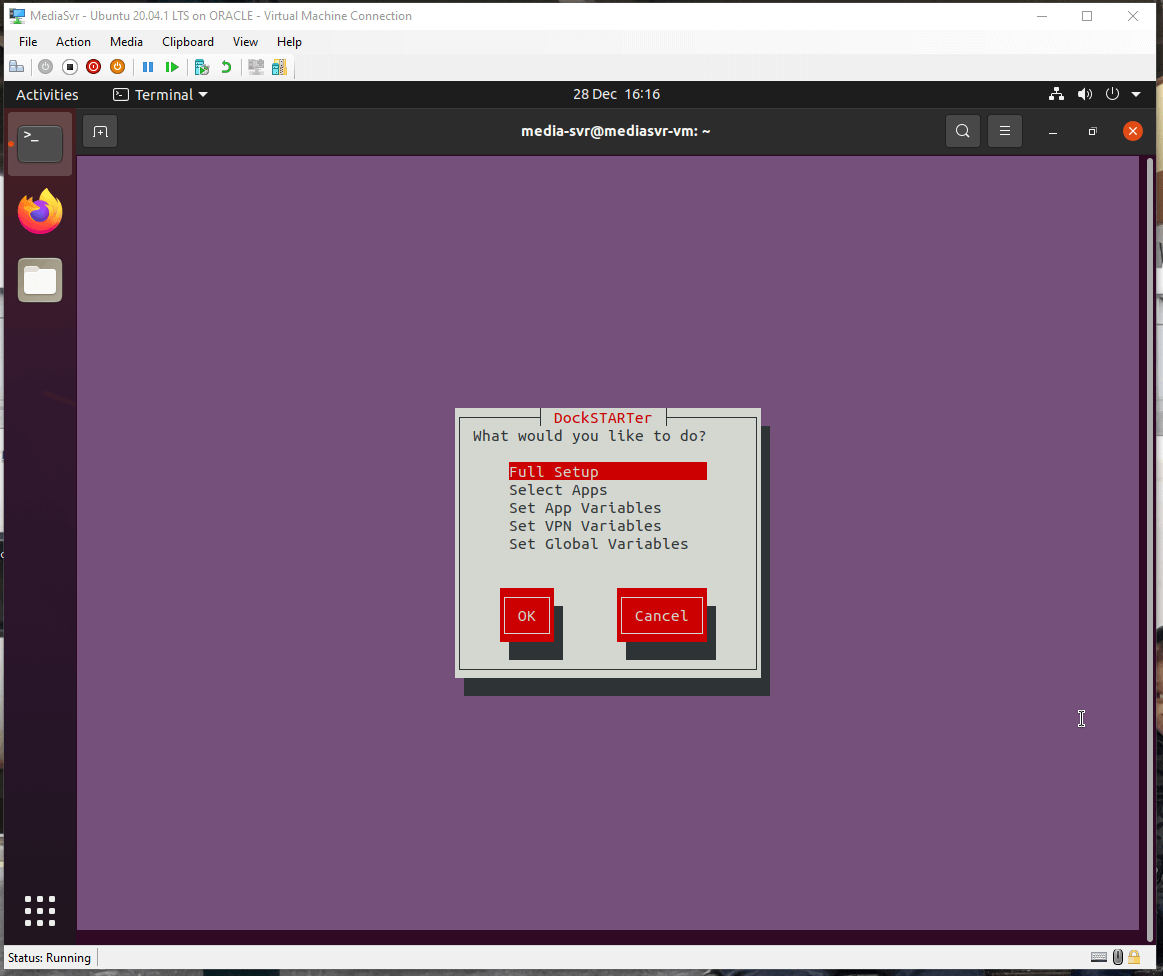This screenshot has height=976, width=1163.
Task: Minimize the Ubuntu terminal window
Action: [x=1052, y=131]
